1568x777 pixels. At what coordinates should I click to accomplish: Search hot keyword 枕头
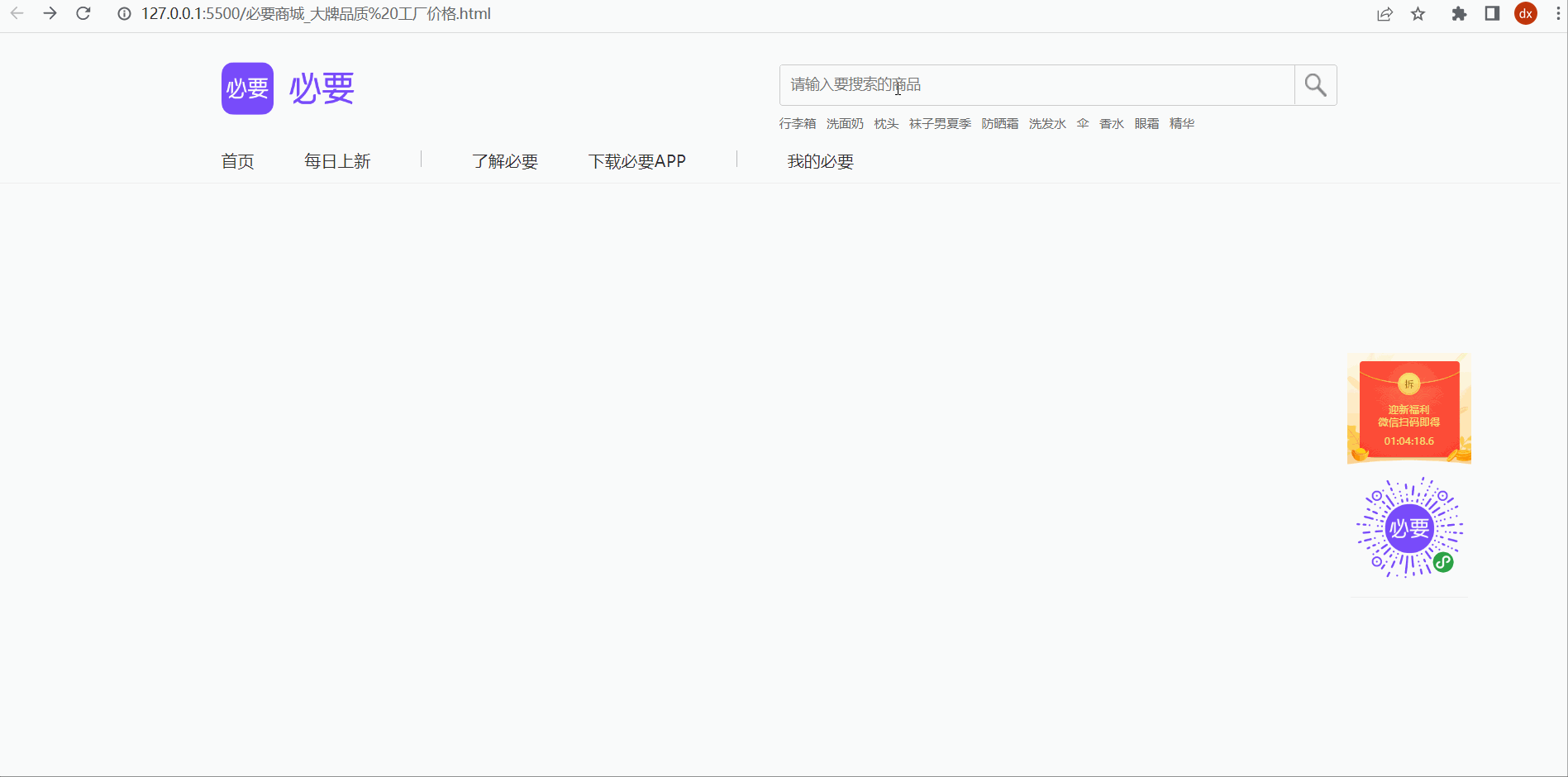click(886, 124)
